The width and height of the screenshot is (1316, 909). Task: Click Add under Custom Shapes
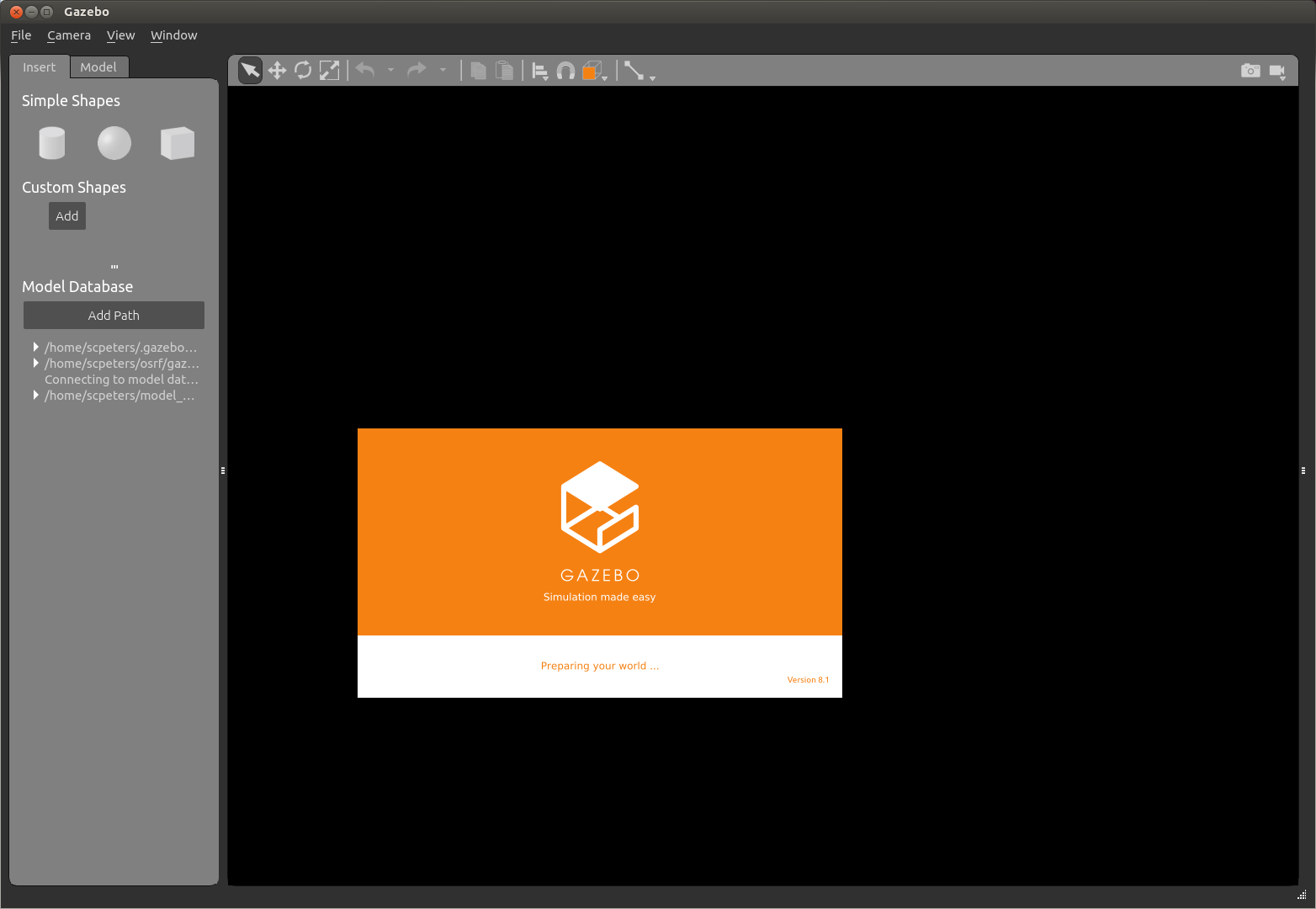pyautogui.click(x=67, y=216)
